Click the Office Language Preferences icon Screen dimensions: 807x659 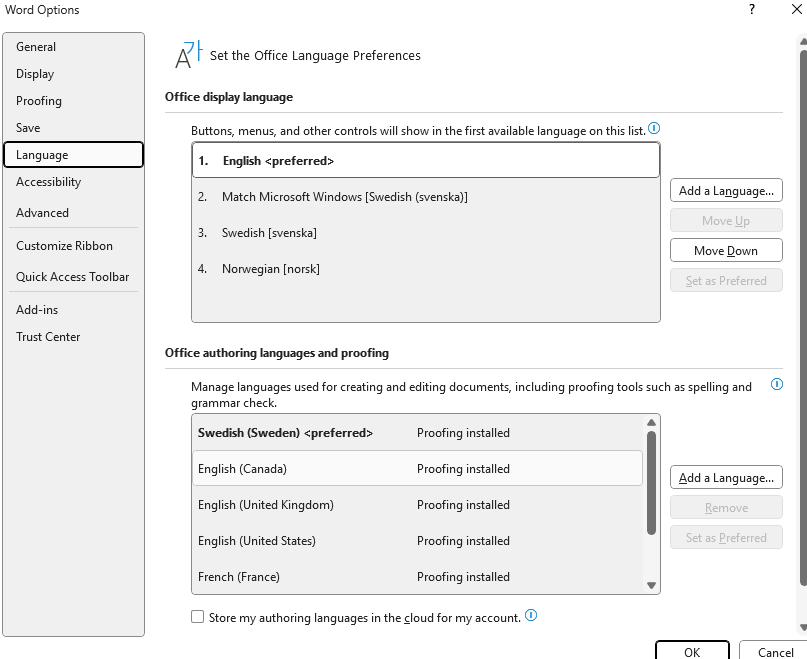pos(189,55)
